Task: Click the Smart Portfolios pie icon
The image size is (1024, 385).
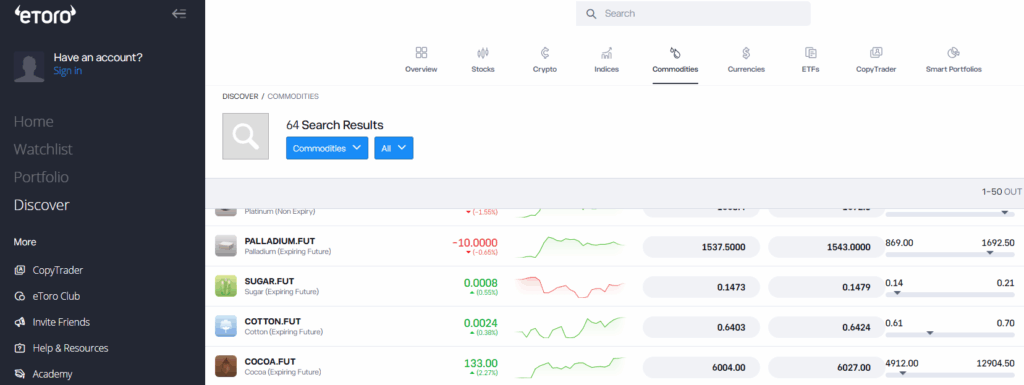Action: point(953,53)
